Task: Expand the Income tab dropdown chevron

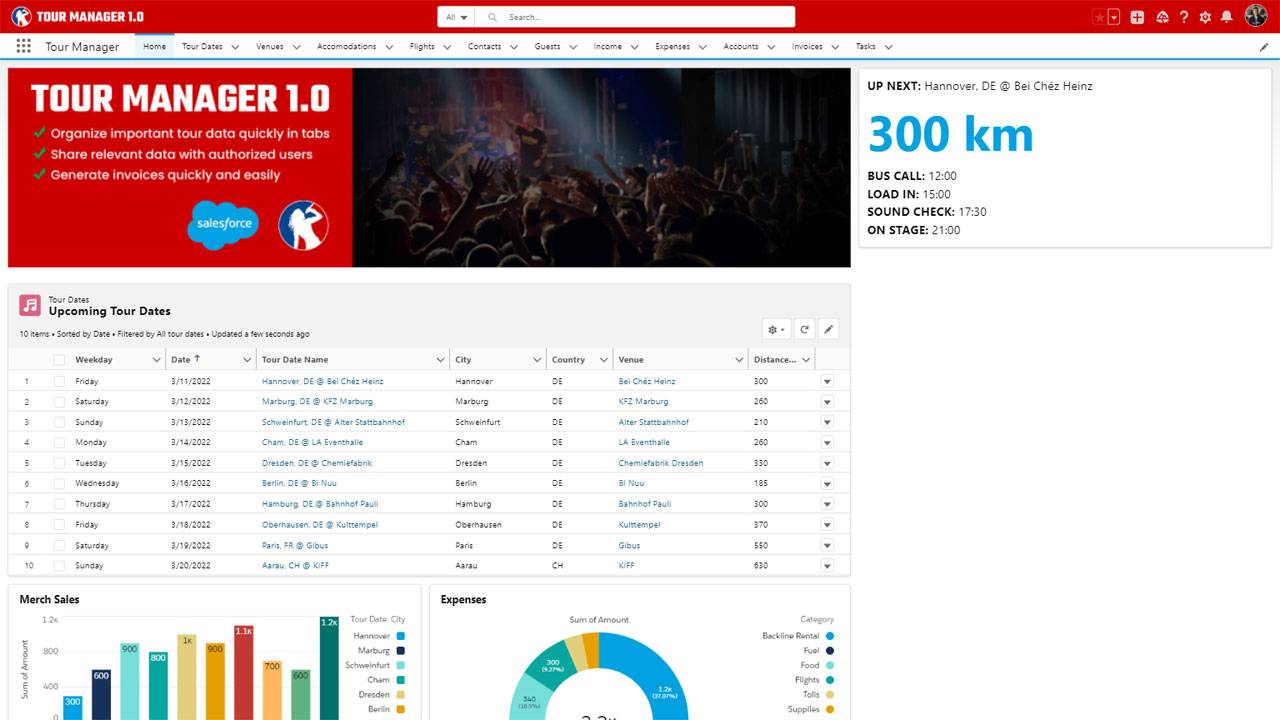Action: click(634, 47)
